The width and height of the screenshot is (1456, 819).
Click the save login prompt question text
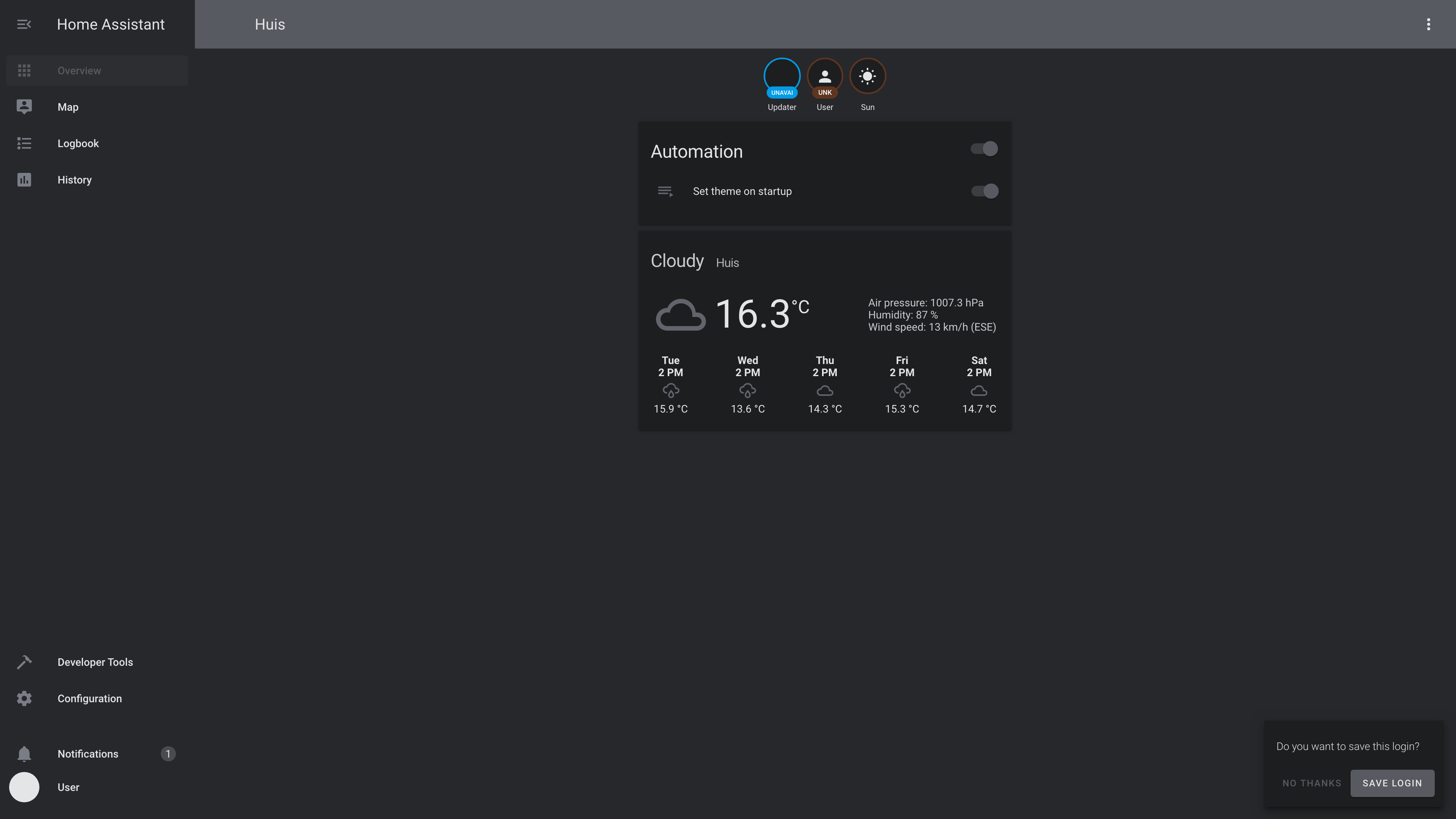click(x=1348, y=746)
